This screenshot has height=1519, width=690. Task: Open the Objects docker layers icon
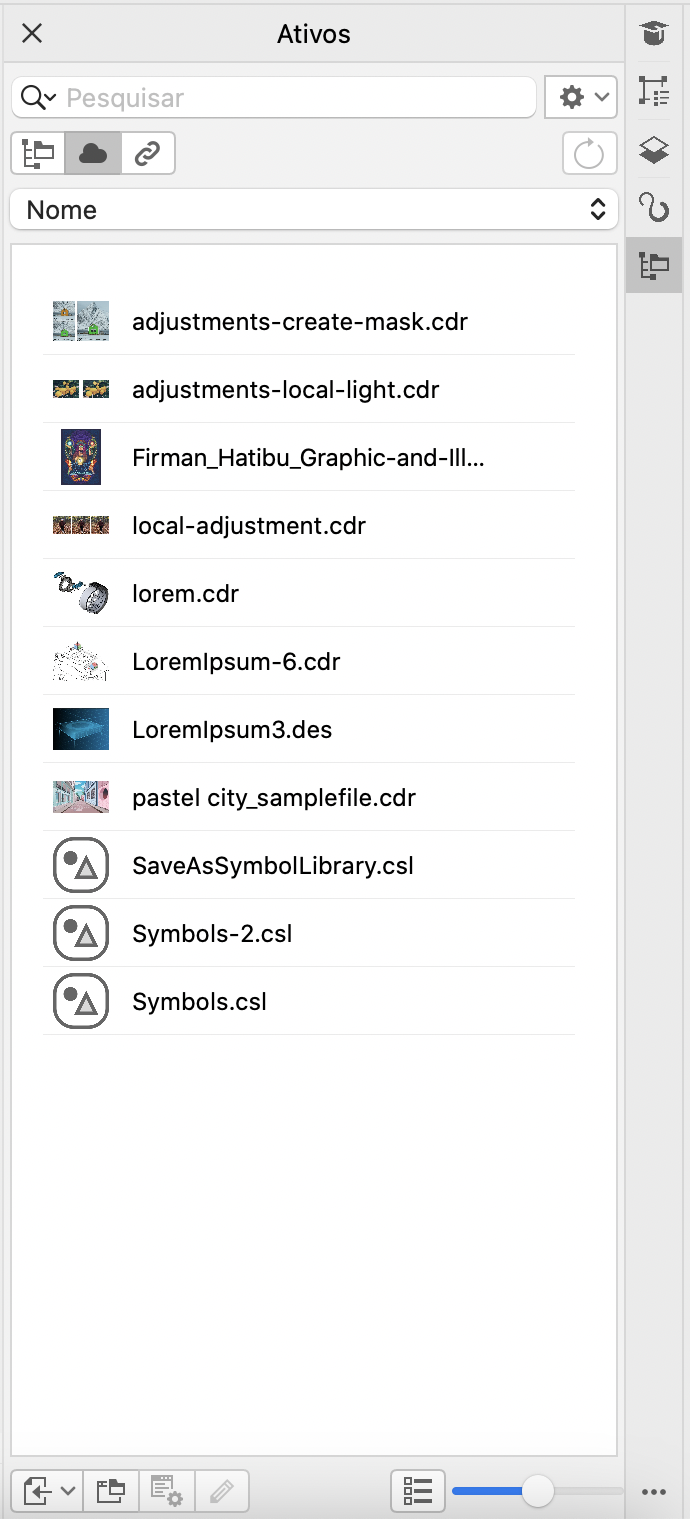[x=654, y=150]
